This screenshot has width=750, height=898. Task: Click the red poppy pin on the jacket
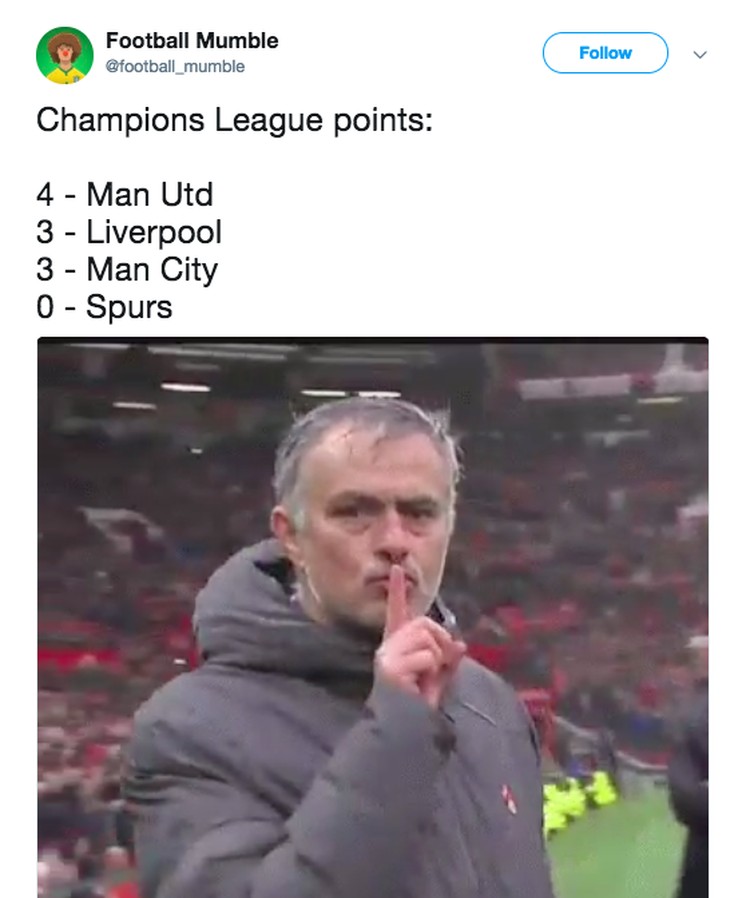pyautogui.click(x=508, y=799)
